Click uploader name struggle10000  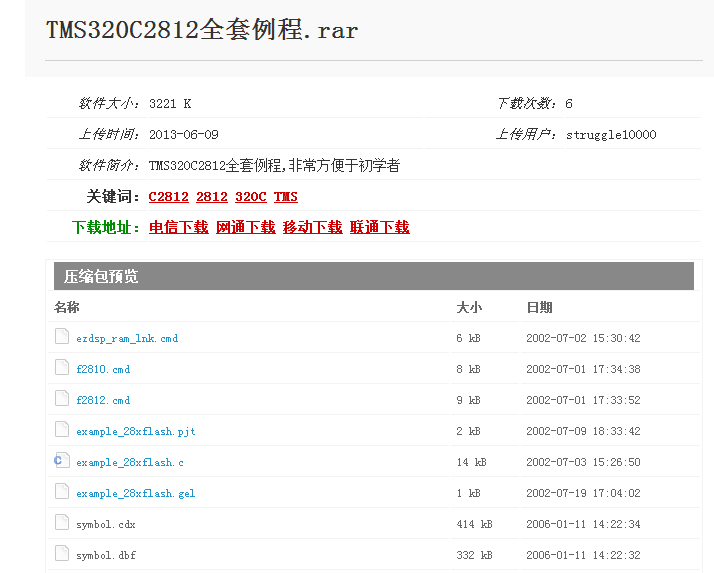pos(611,135)
